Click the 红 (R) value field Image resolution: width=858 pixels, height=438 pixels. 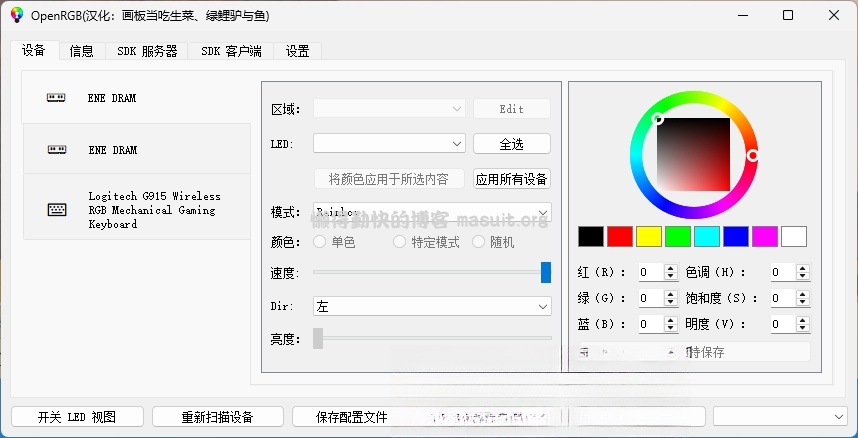651,272
